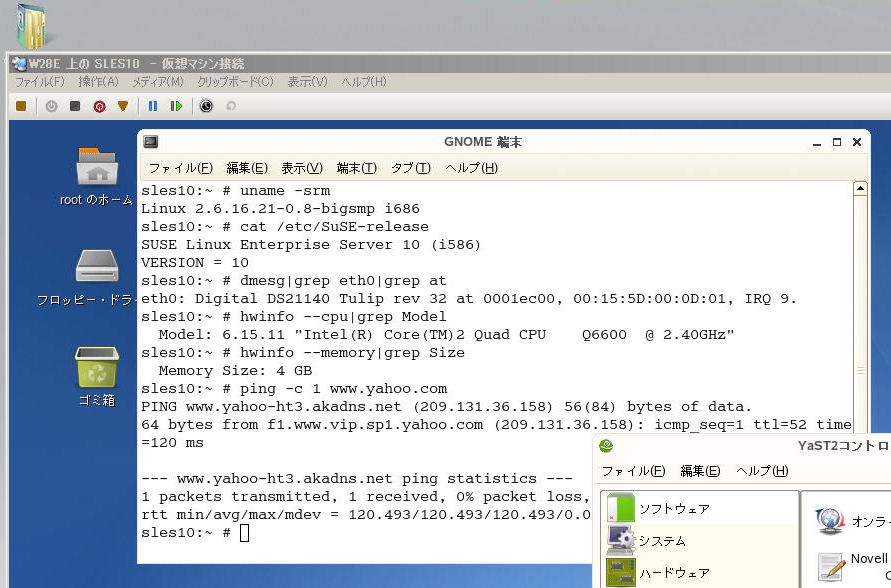891x588 pixels.
Task: Click the Ctrl+Alt+Del toolbar icon
Action: click(x=21, y=106)
